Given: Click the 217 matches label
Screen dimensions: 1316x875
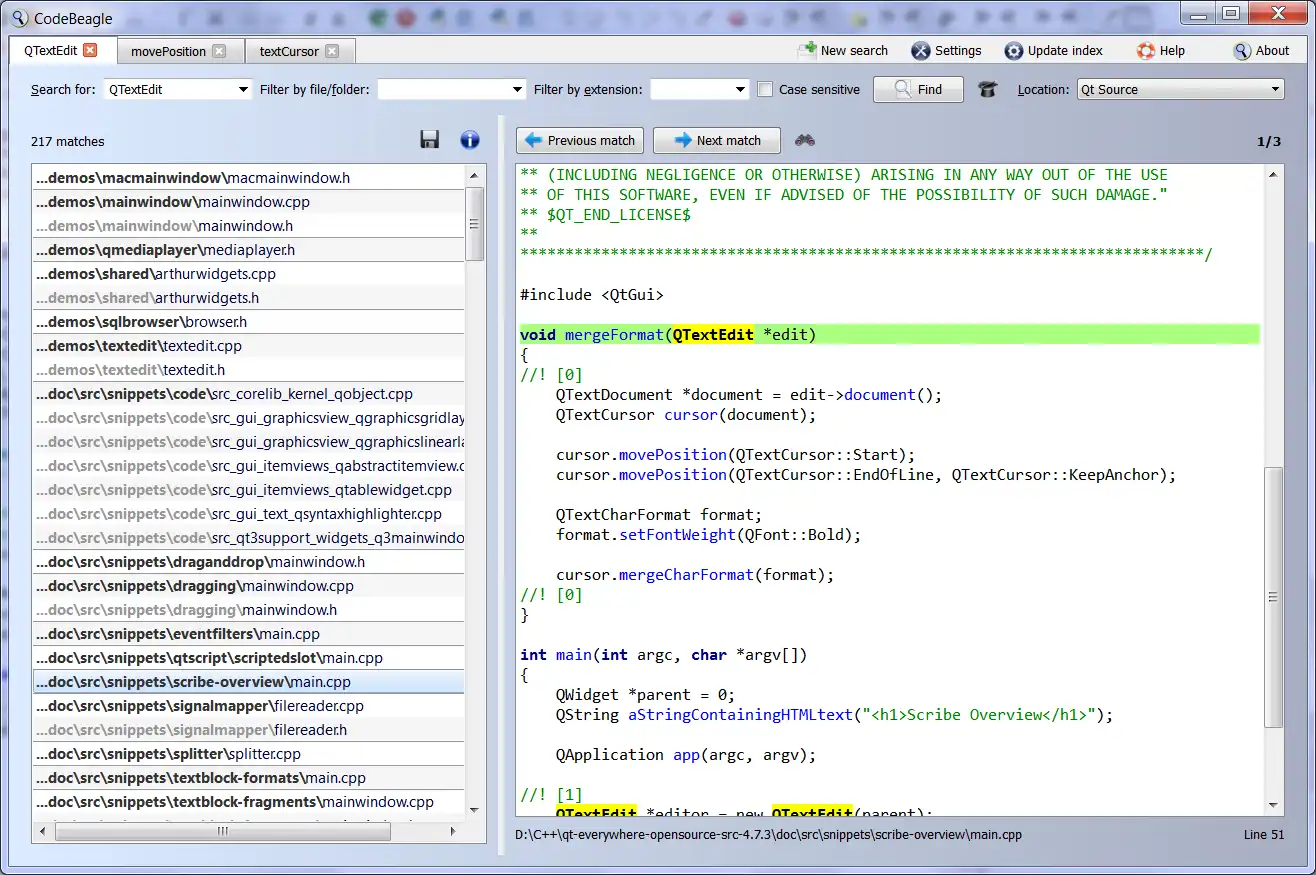Looking at the screenshot, I should tap(67, 141).
